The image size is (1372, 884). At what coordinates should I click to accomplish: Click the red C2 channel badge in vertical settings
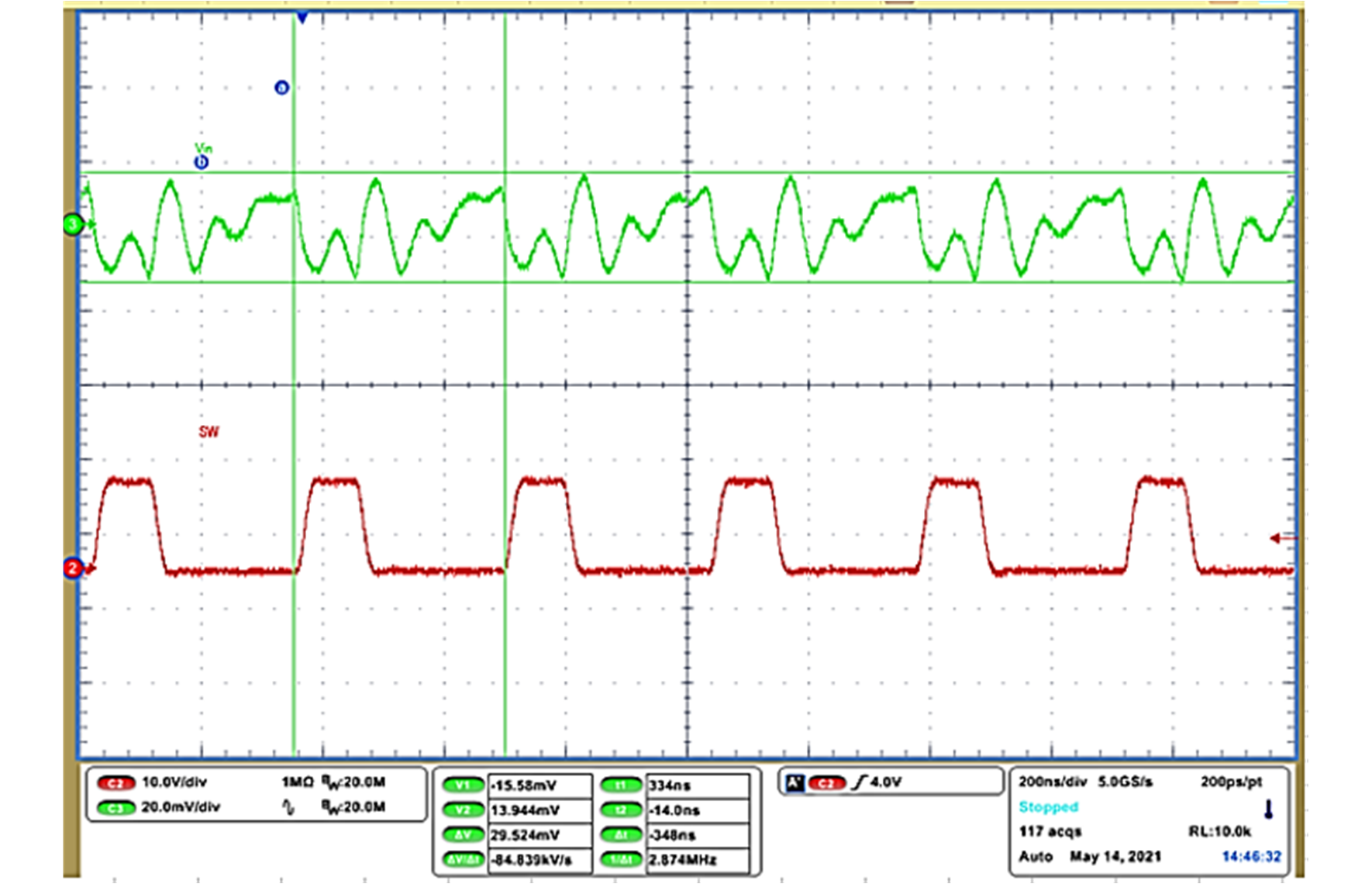(x=115, y=783)
